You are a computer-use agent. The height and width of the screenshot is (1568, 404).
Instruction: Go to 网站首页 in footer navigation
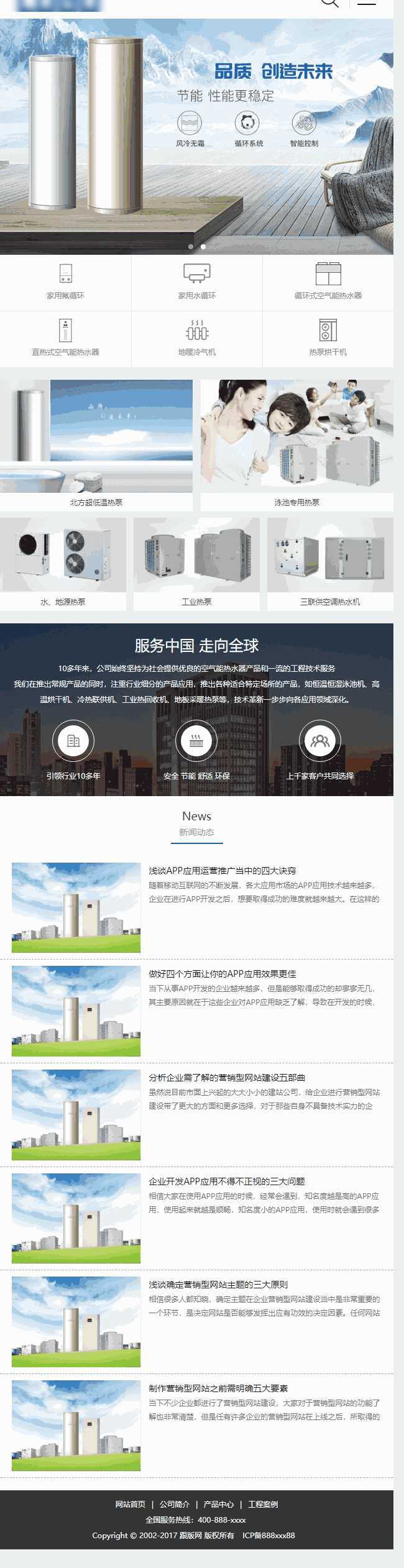(131, 1504)
